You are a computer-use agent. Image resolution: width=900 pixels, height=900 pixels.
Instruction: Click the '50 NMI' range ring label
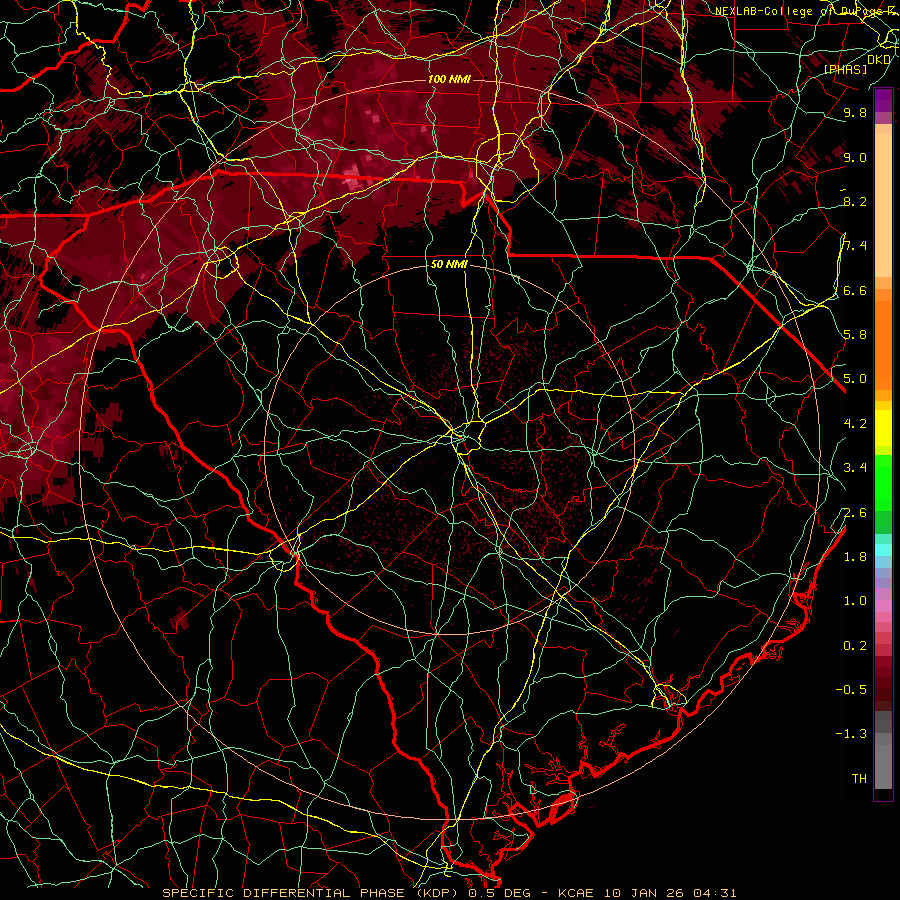(449, 265)
